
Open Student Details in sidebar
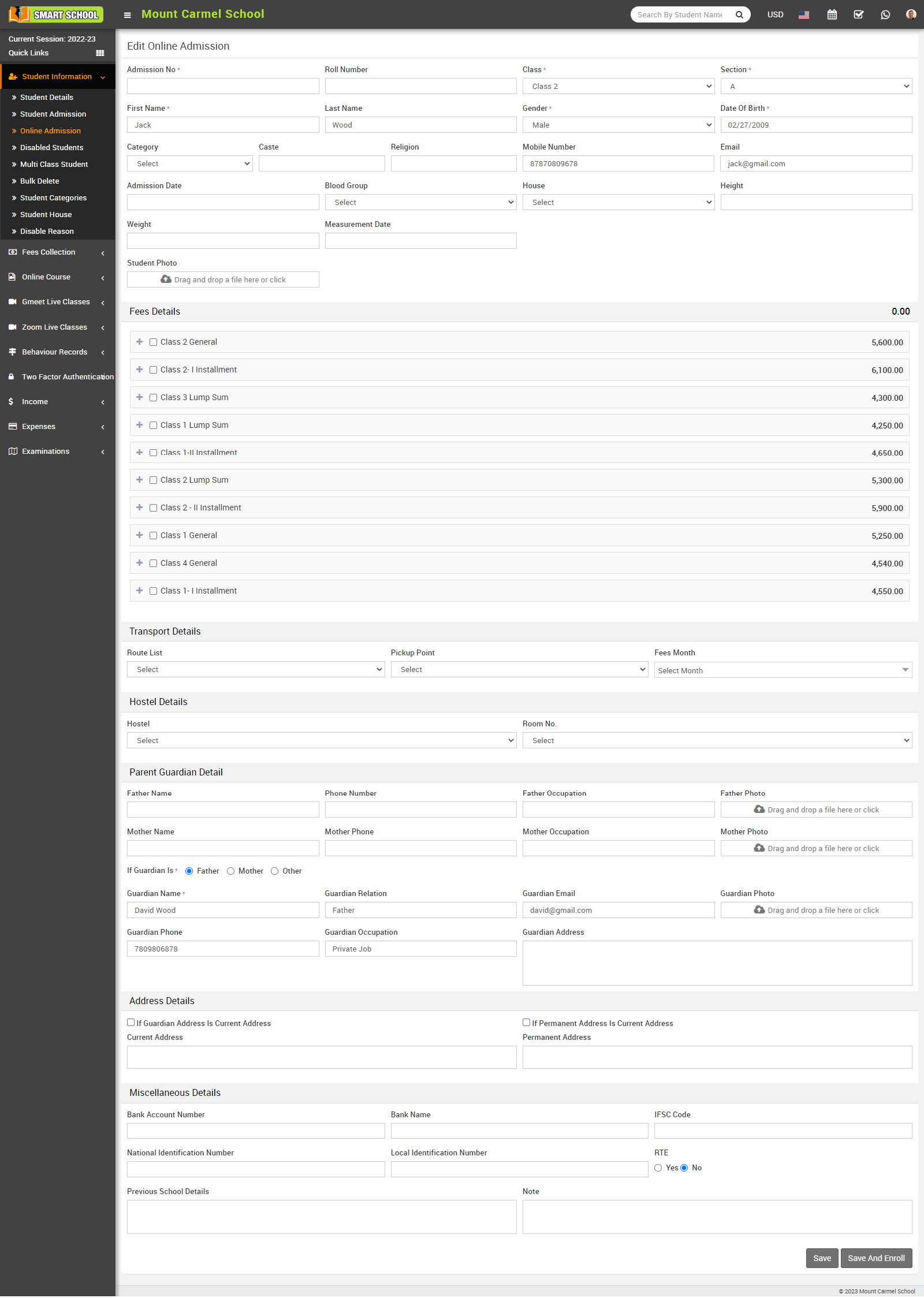[x=46, y=98]
